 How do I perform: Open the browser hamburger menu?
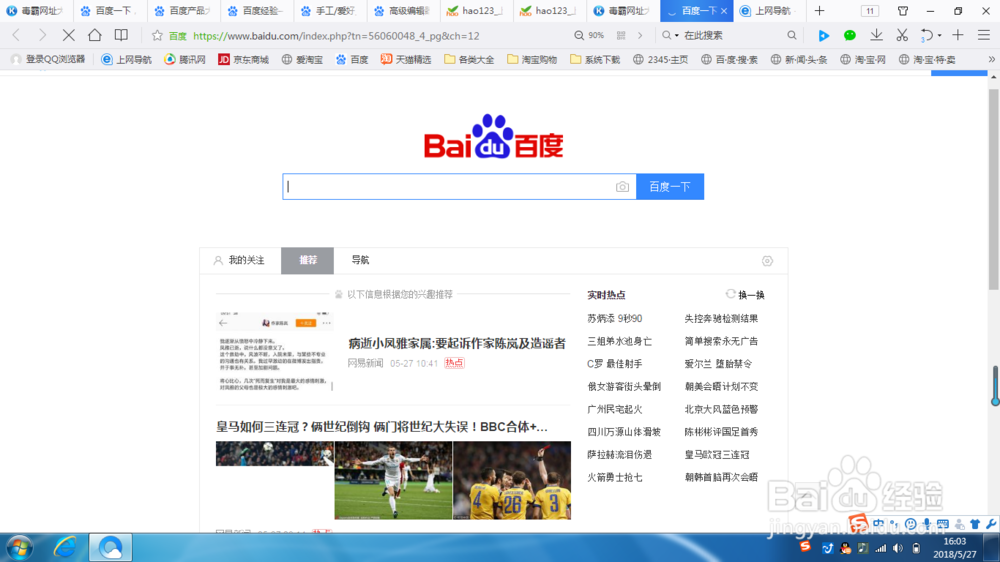[x=984, y=36]
